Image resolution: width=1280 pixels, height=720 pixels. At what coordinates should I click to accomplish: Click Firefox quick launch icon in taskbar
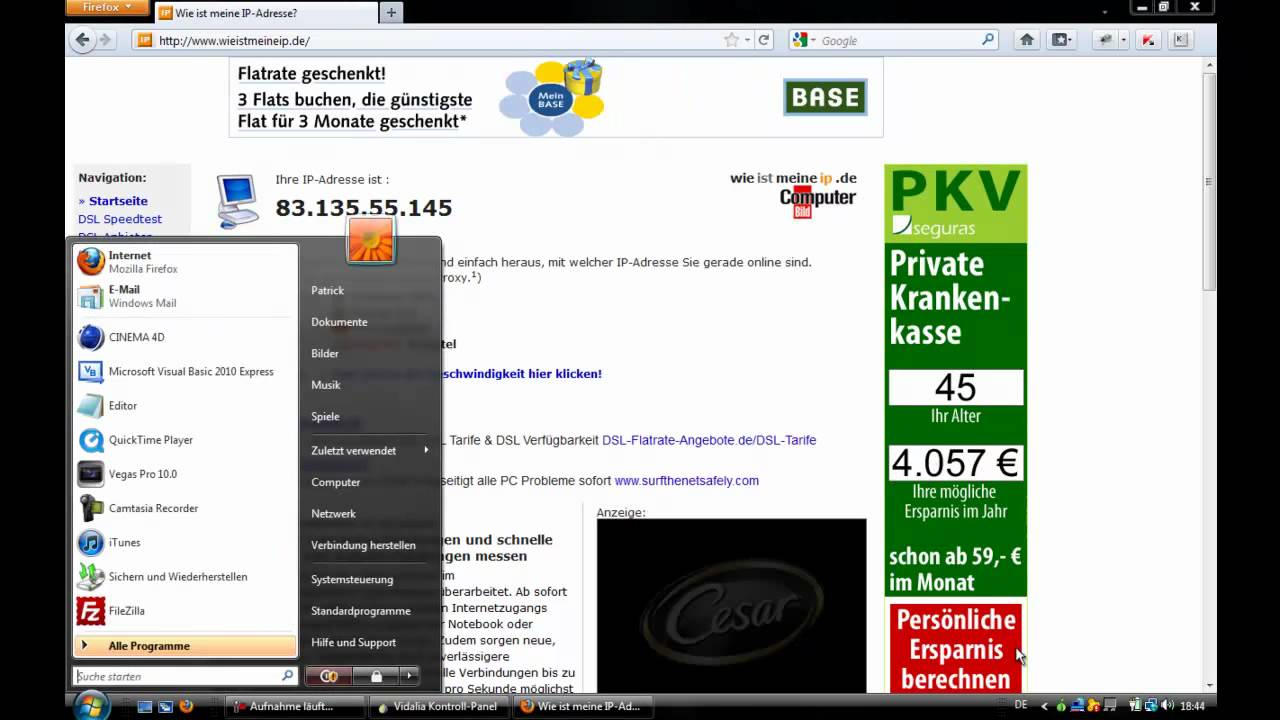pyautogui.click(x=186, y=706)
